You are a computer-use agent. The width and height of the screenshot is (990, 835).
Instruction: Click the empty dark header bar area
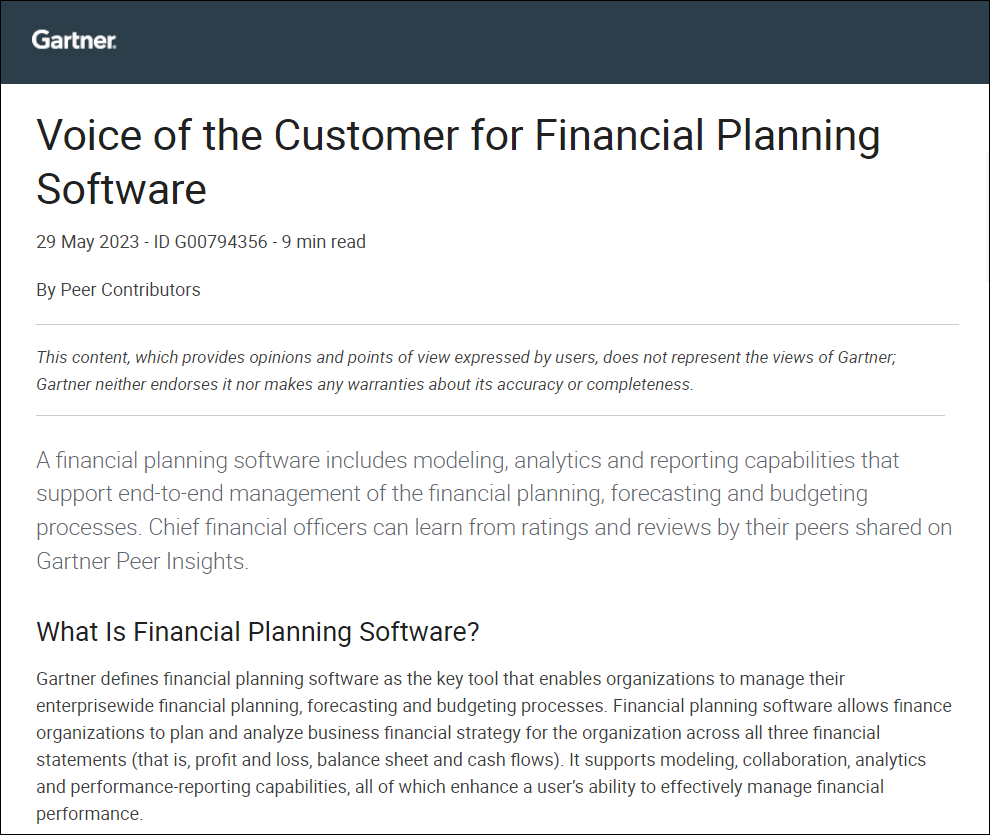coord(550,40)
